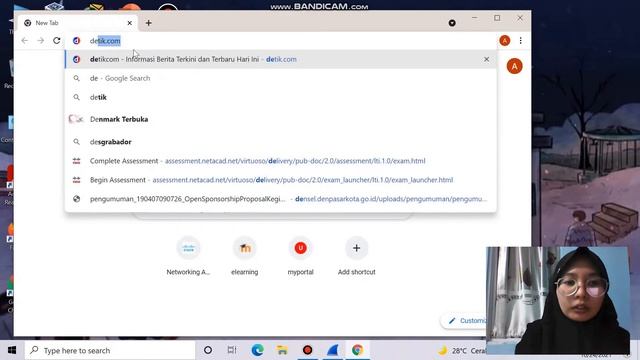Select the 'de - Google Search' suggestion
Screen dimensions: 640x360
point(281,78)
